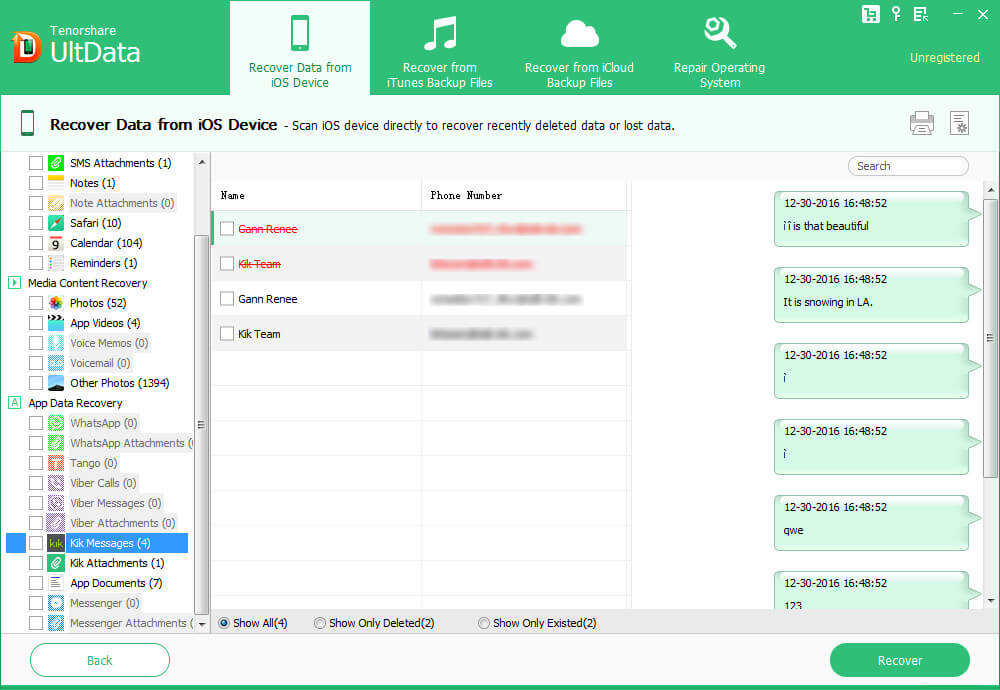1000x690 pixels.
Task: Select the Show Only Deleted radio button
Action: pos(320,623)
